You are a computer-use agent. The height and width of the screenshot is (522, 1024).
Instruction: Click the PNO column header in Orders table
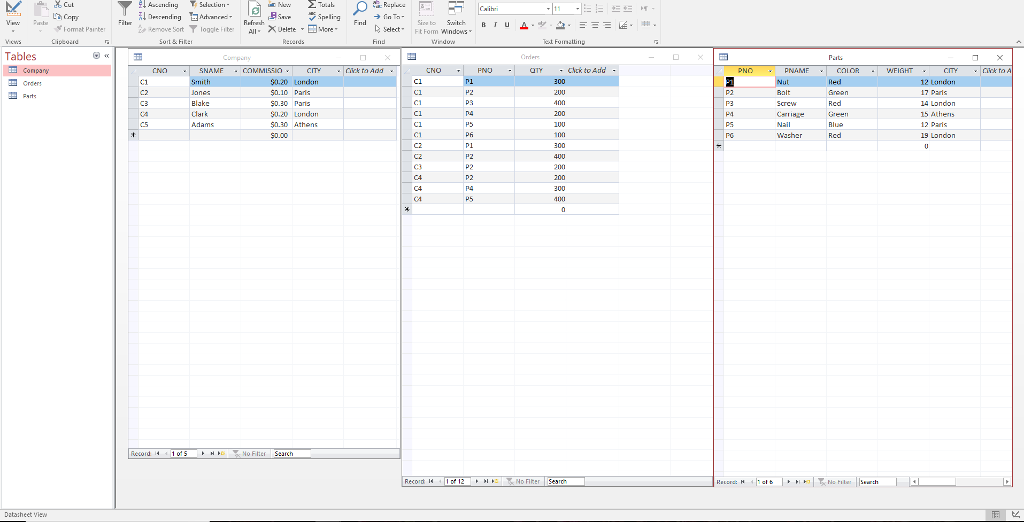[x=489, y=71]
